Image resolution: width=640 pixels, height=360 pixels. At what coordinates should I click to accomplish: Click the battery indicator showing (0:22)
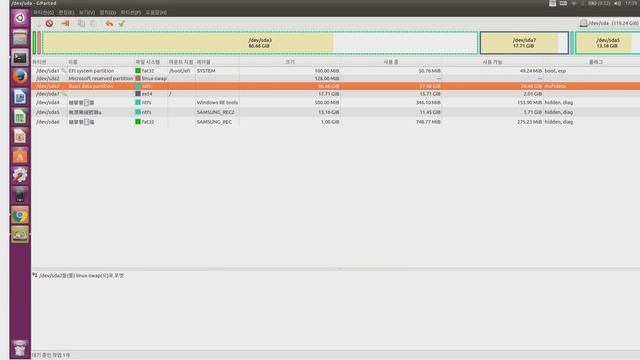pyautogui.click(x=599, y=3)
